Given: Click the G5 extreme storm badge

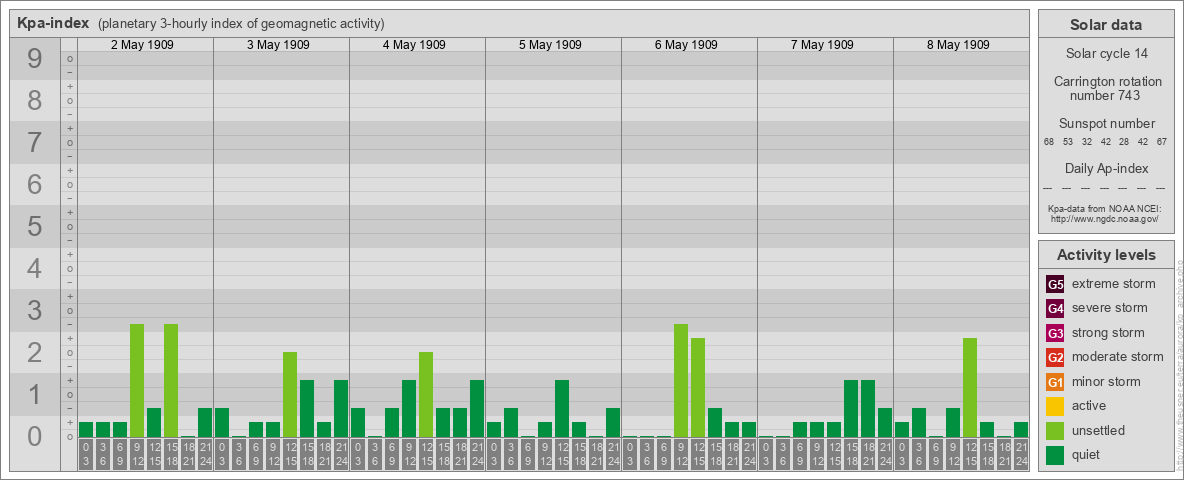Looking at the screenshot, I should point(1055,285).
